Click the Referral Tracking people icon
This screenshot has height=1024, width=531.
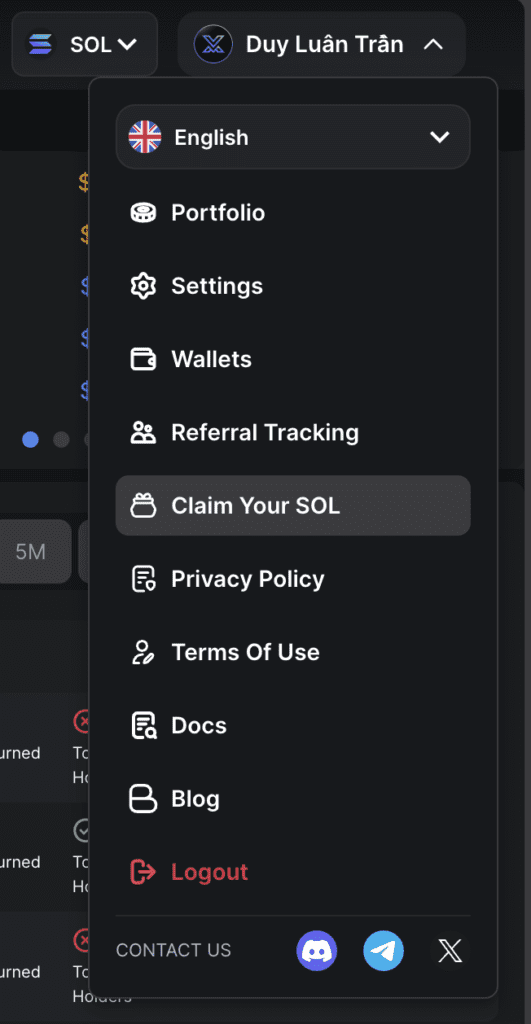[143, 432]
